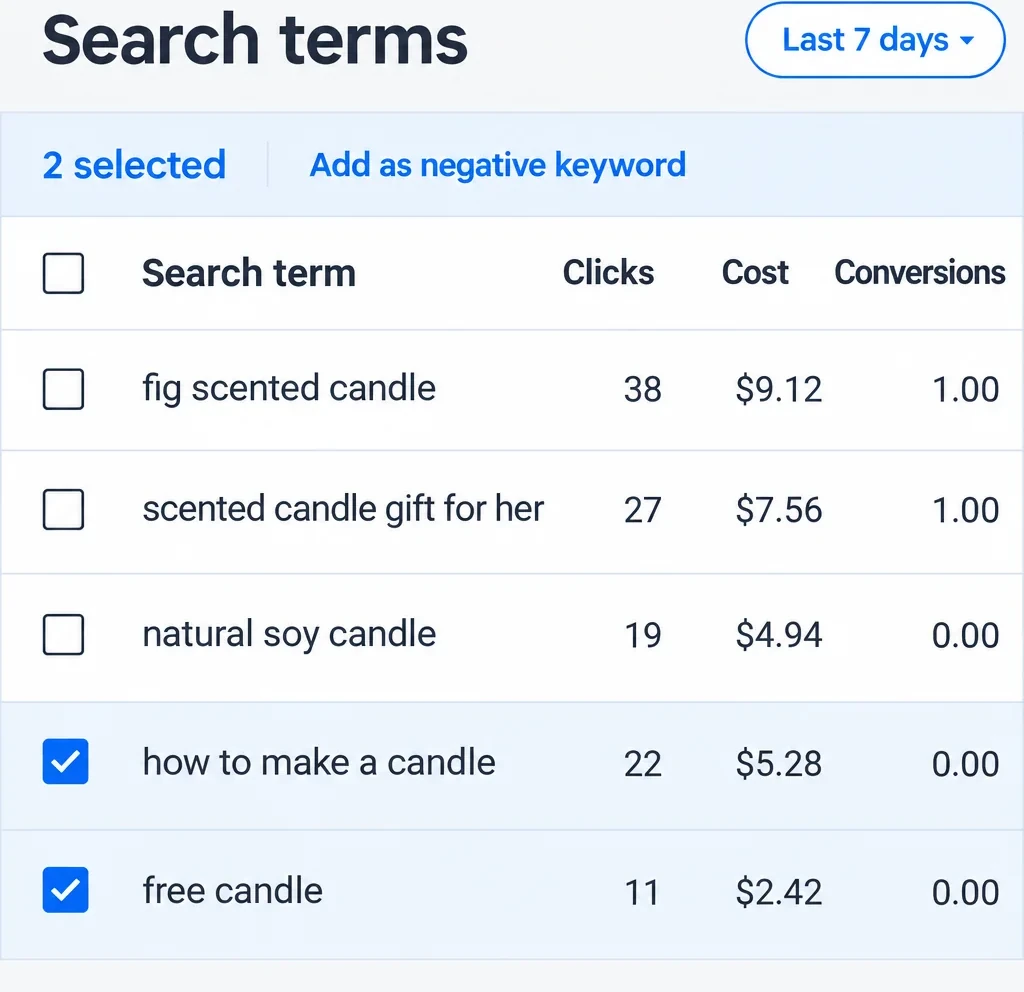Click the $7.56 cost value
The image size is (1024, 992).
tap(778, 510)
